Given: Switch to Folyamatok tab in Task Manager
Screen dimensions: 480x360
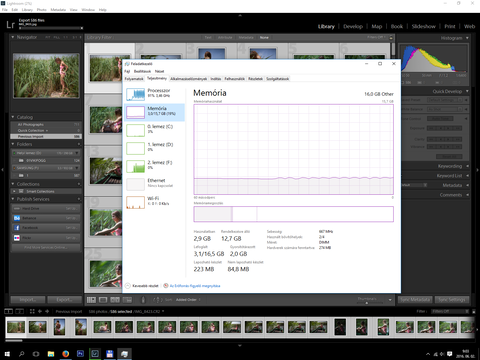Looking at the screenshot, I should (134, 79).
